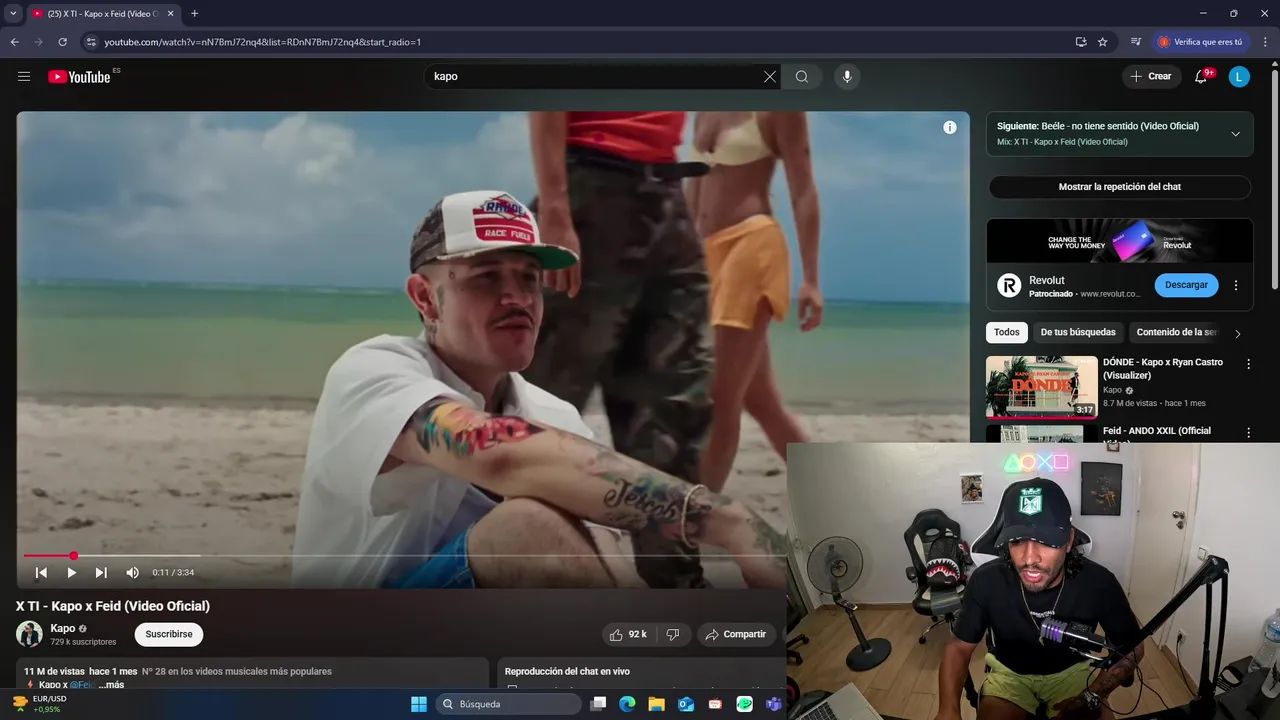Screen dimensions: 1280x720
Task: Open File Explorer from taskbar
Action: click(x=656, y=704)
